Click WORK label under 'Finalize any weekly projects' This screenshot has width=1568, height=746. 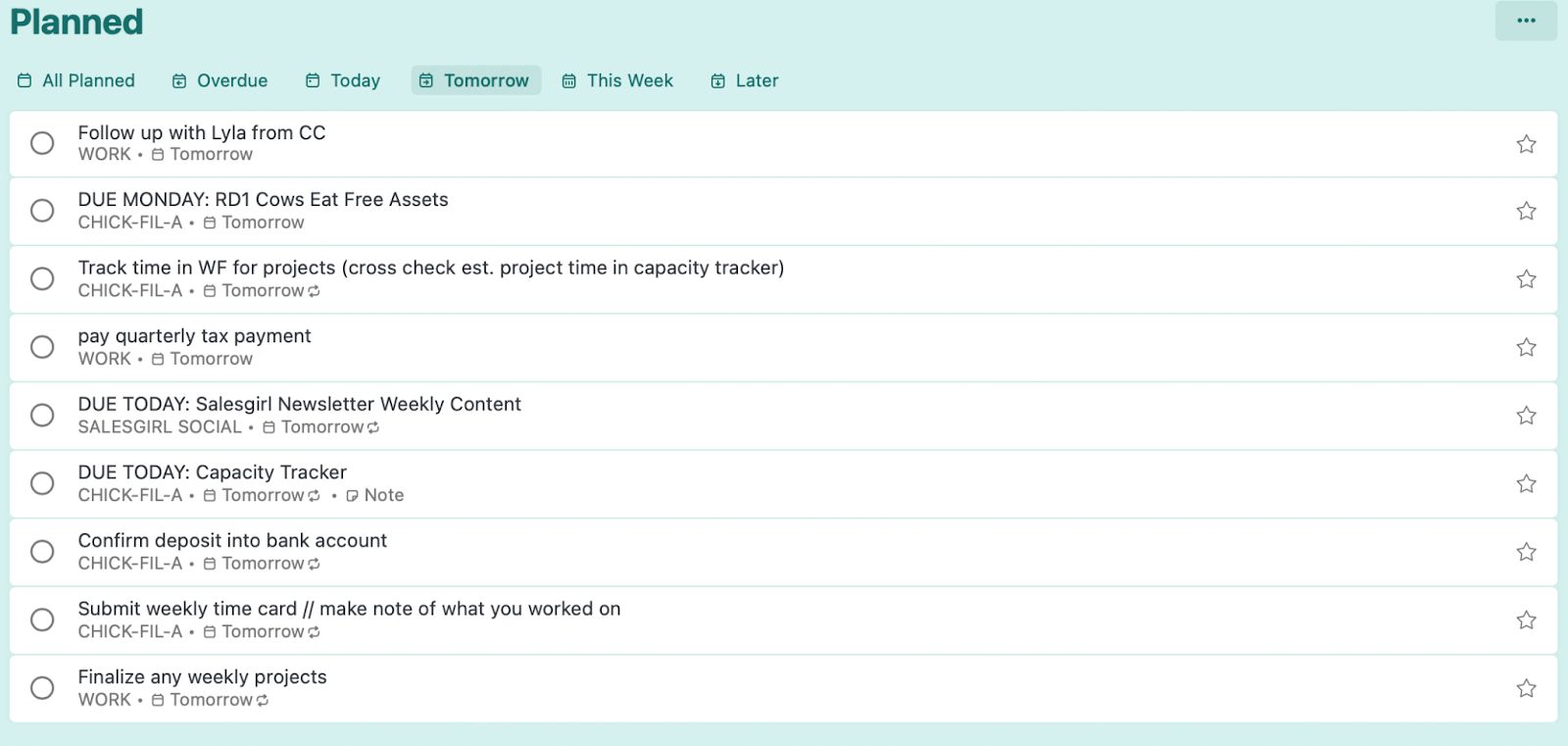point(104,701)
